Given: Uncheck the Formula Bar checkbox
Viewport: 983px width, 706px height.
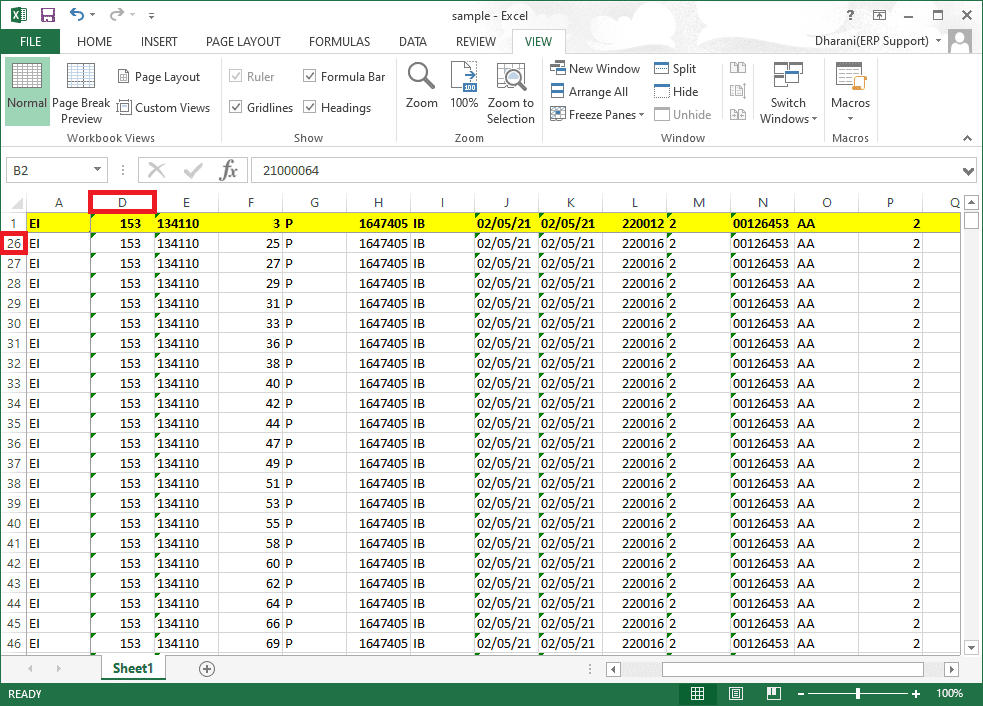Looking at the screenshot, I should [310, 77].
